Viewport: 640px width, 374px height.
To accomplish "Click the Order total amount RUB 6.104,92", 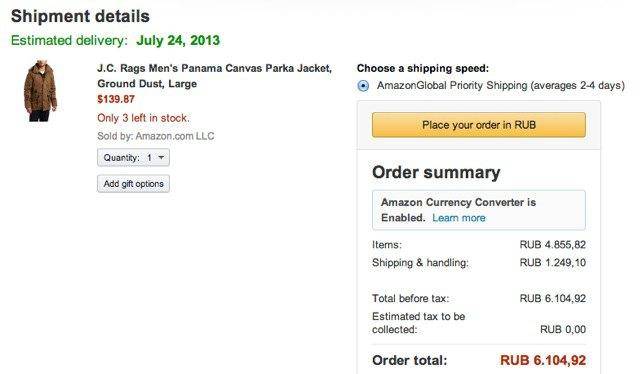I will point(543,361).
